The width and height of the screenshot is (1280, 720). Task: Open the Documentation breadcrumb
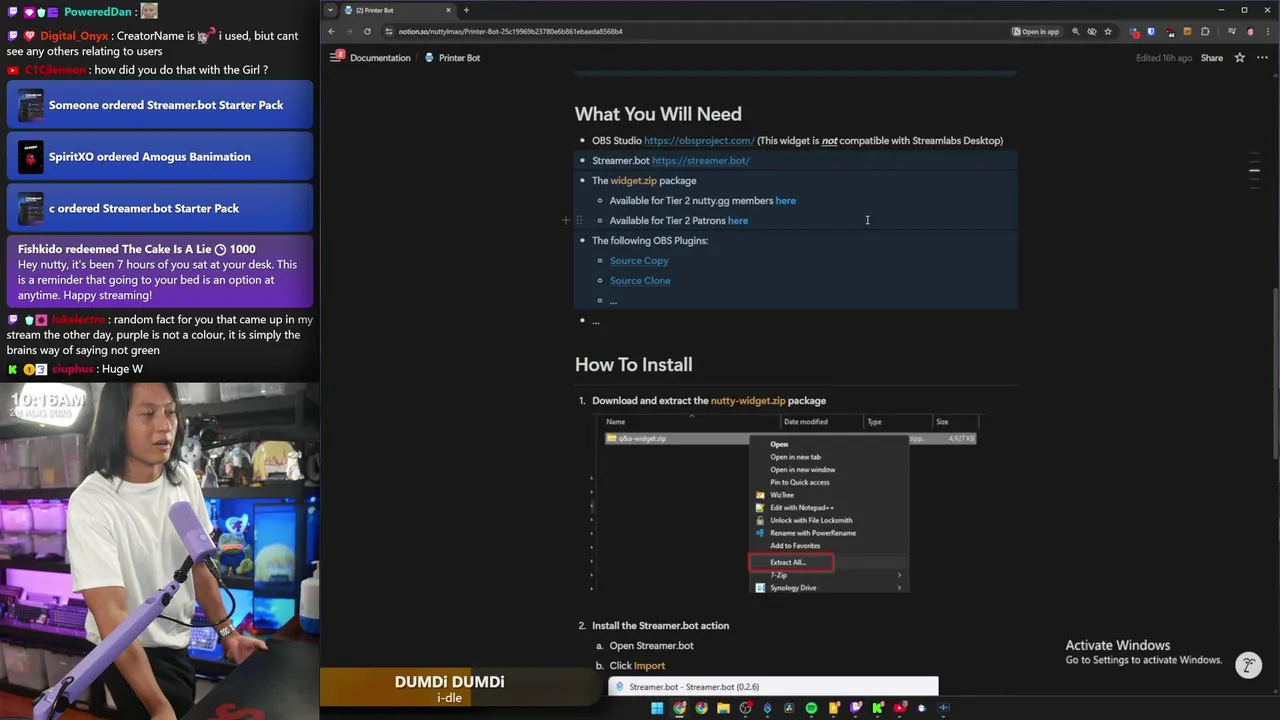[380, 58]
